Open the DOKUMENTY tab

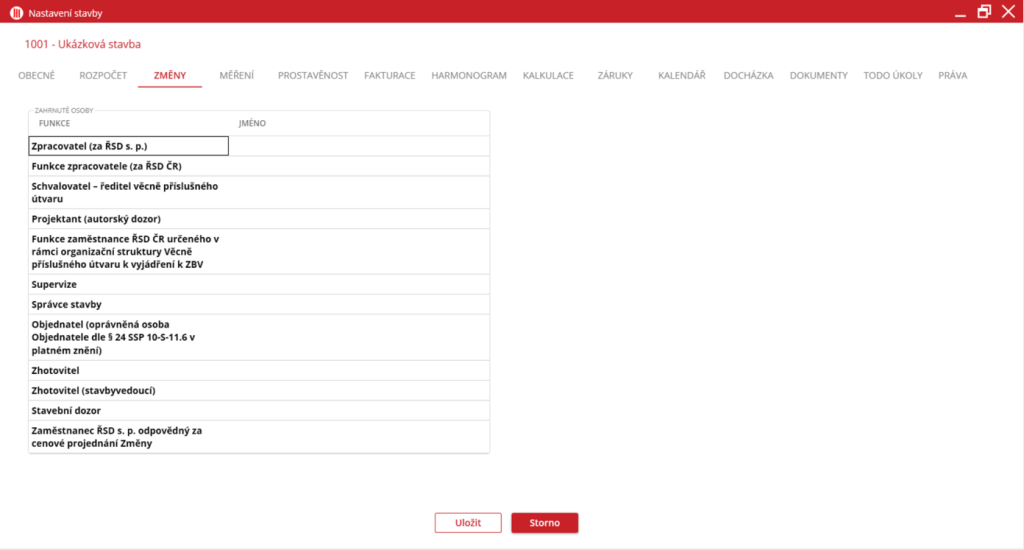tap(818, 75)
